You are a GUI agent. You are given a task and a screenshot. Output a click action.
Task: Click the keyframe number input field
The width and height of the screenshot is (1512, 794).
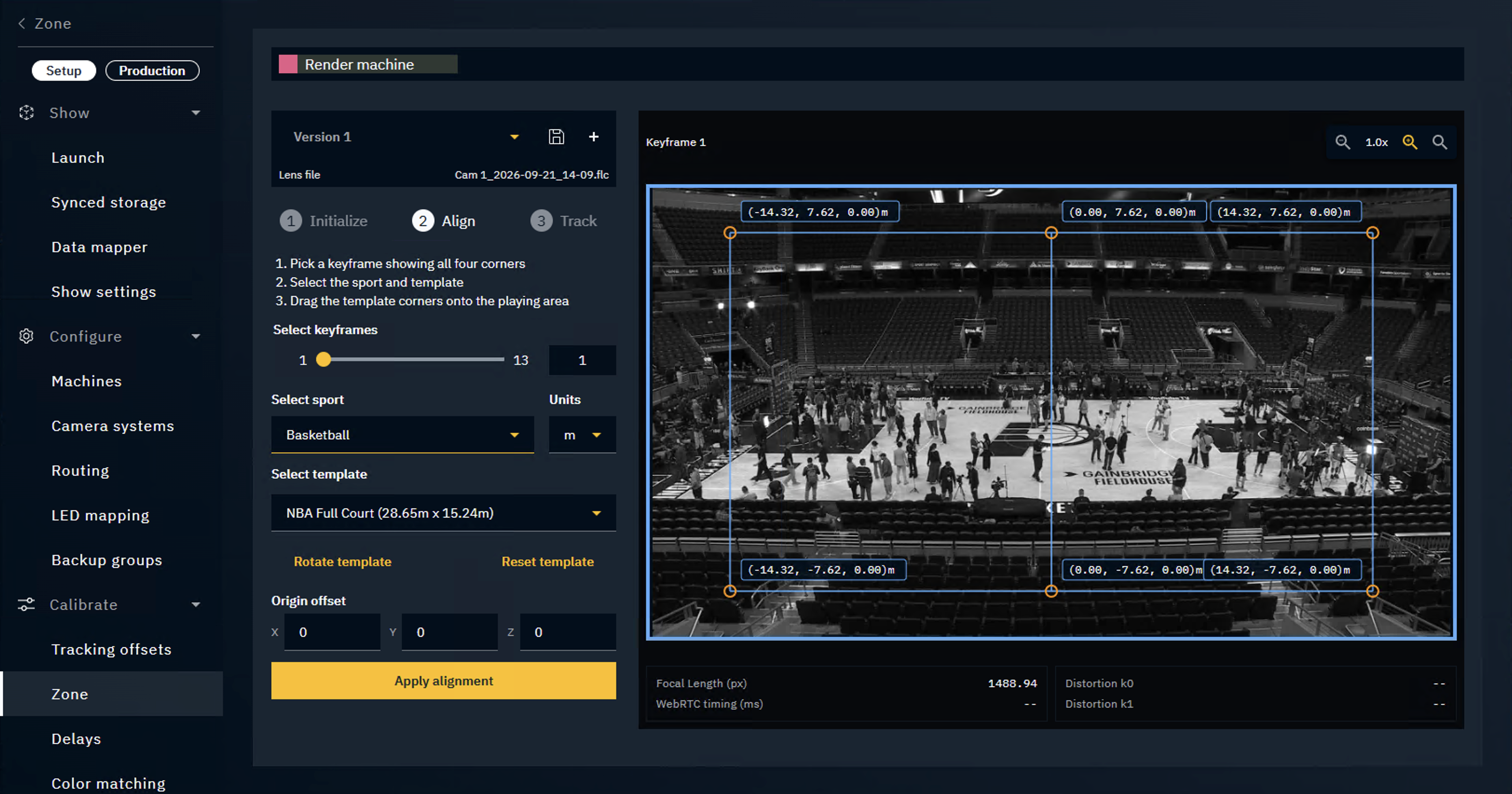pos(582,360)
